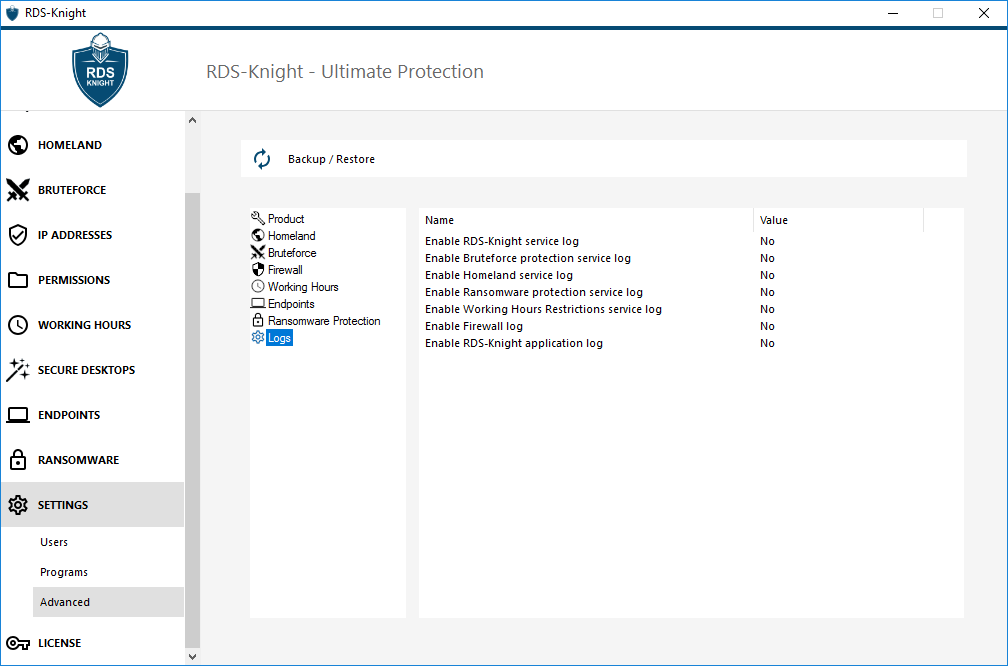Go to WORKING HOURS page
The width and height of the screenshot is (1008, 666).
tap(93, 325)
